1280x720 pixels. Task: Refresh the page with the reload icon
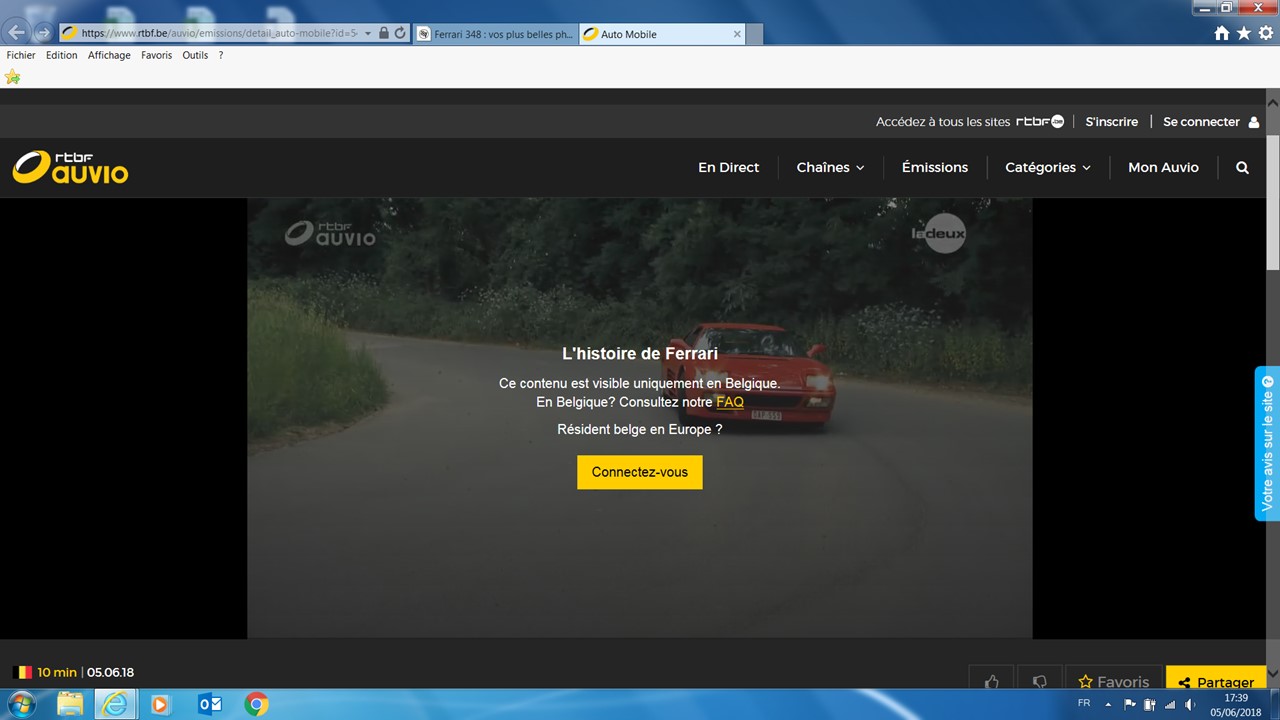pyautogui.click(x=400, y=33)
